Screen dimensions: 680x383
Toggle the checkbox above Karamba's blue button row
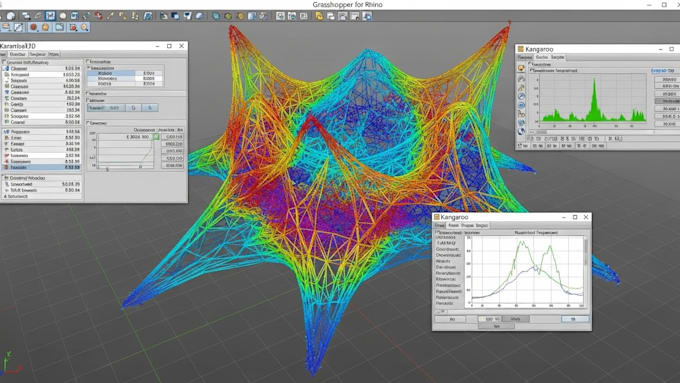click(x=88, y=100)
